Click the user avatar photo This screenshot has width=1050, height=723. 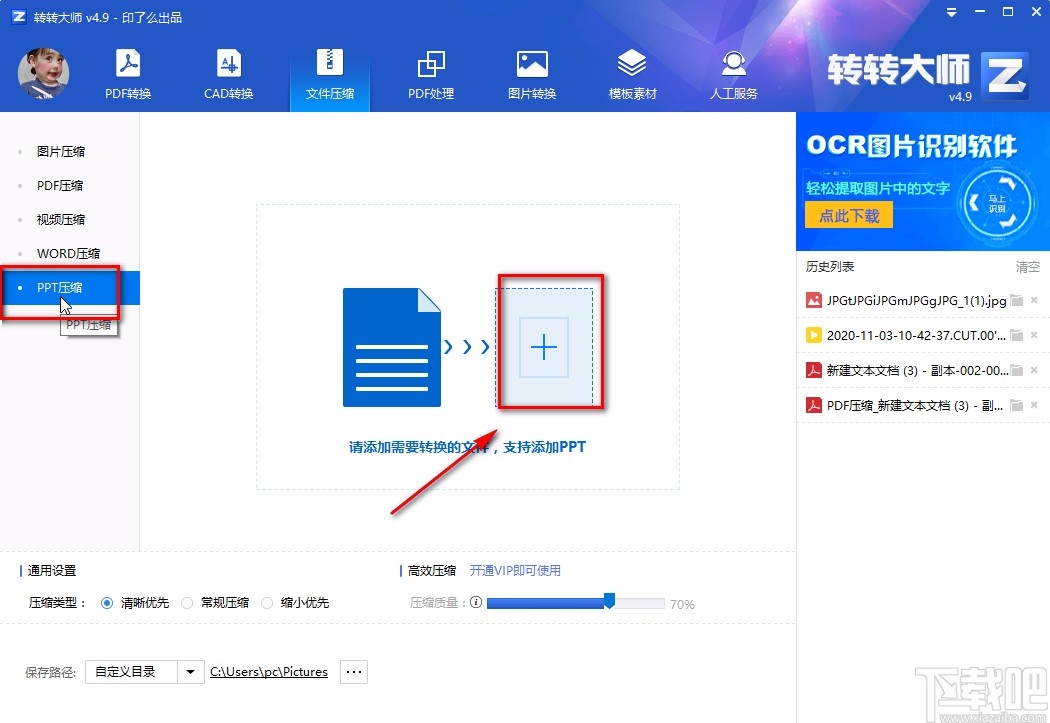click(43, 73)
